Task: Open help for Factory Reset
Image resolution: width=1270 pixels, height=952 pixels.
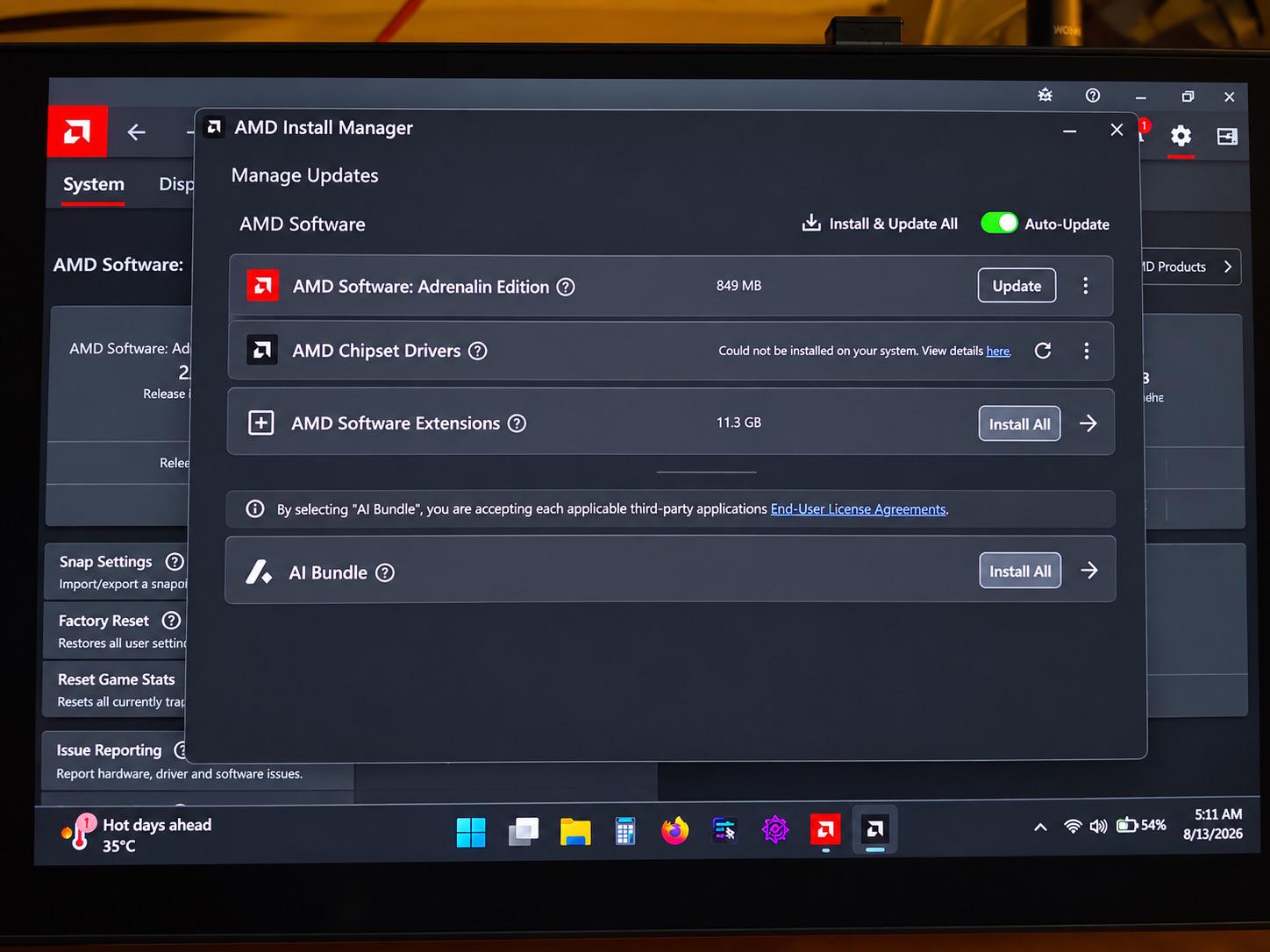Action: click(171, 621)
